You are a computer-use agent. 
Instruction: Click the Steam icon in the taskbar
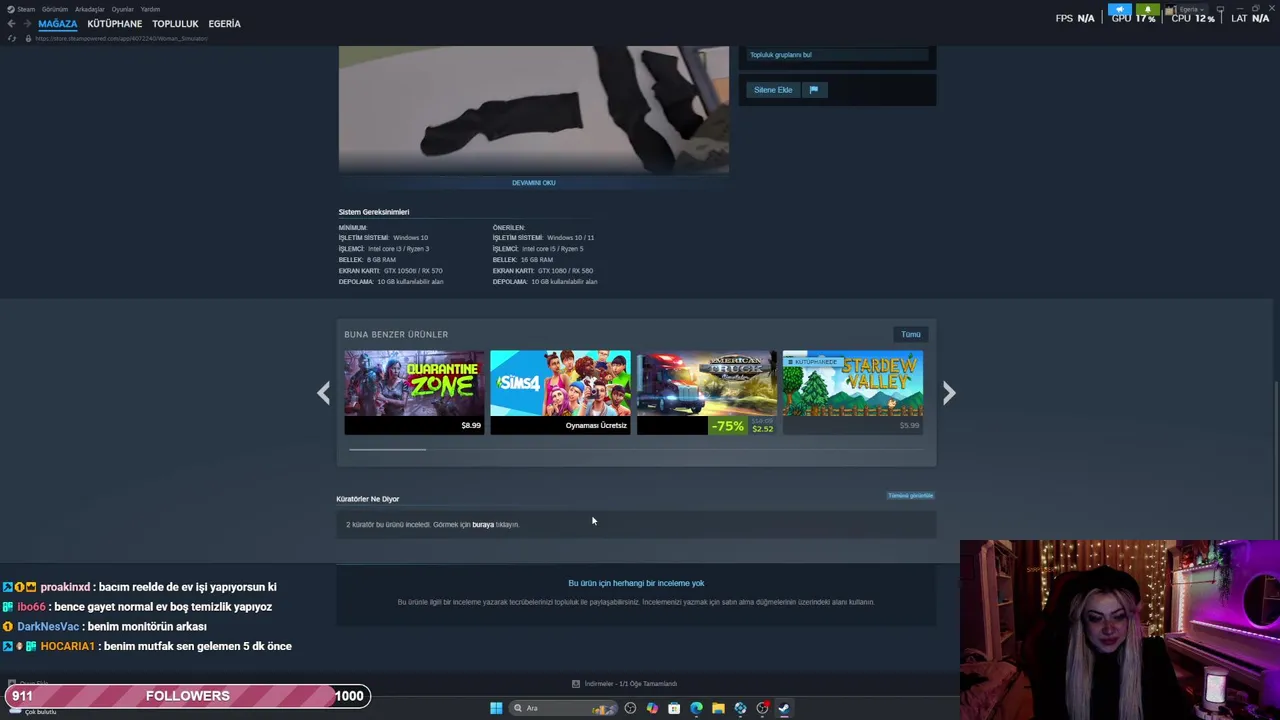[784, 708]
